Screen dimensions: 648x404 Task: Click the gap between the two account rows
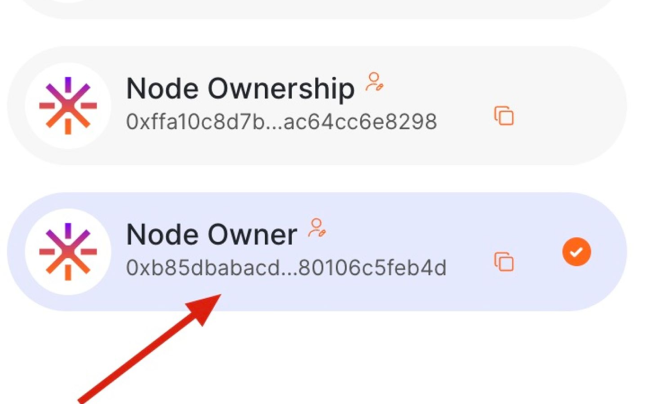click(320, 179)
